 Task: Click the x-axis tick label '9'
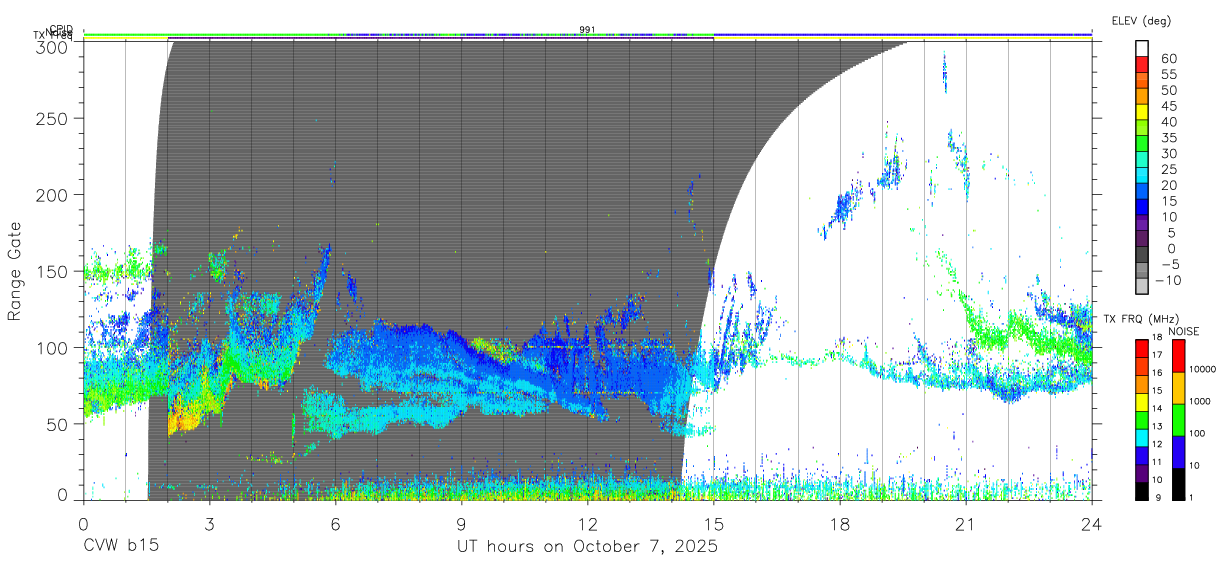click(x=461, y=524)
